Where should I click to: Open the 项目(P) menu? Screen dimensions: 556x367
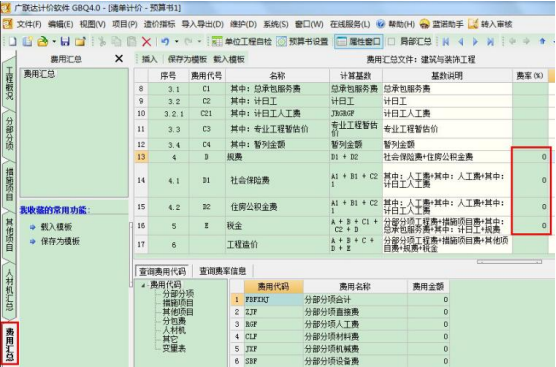pos(124,24)
